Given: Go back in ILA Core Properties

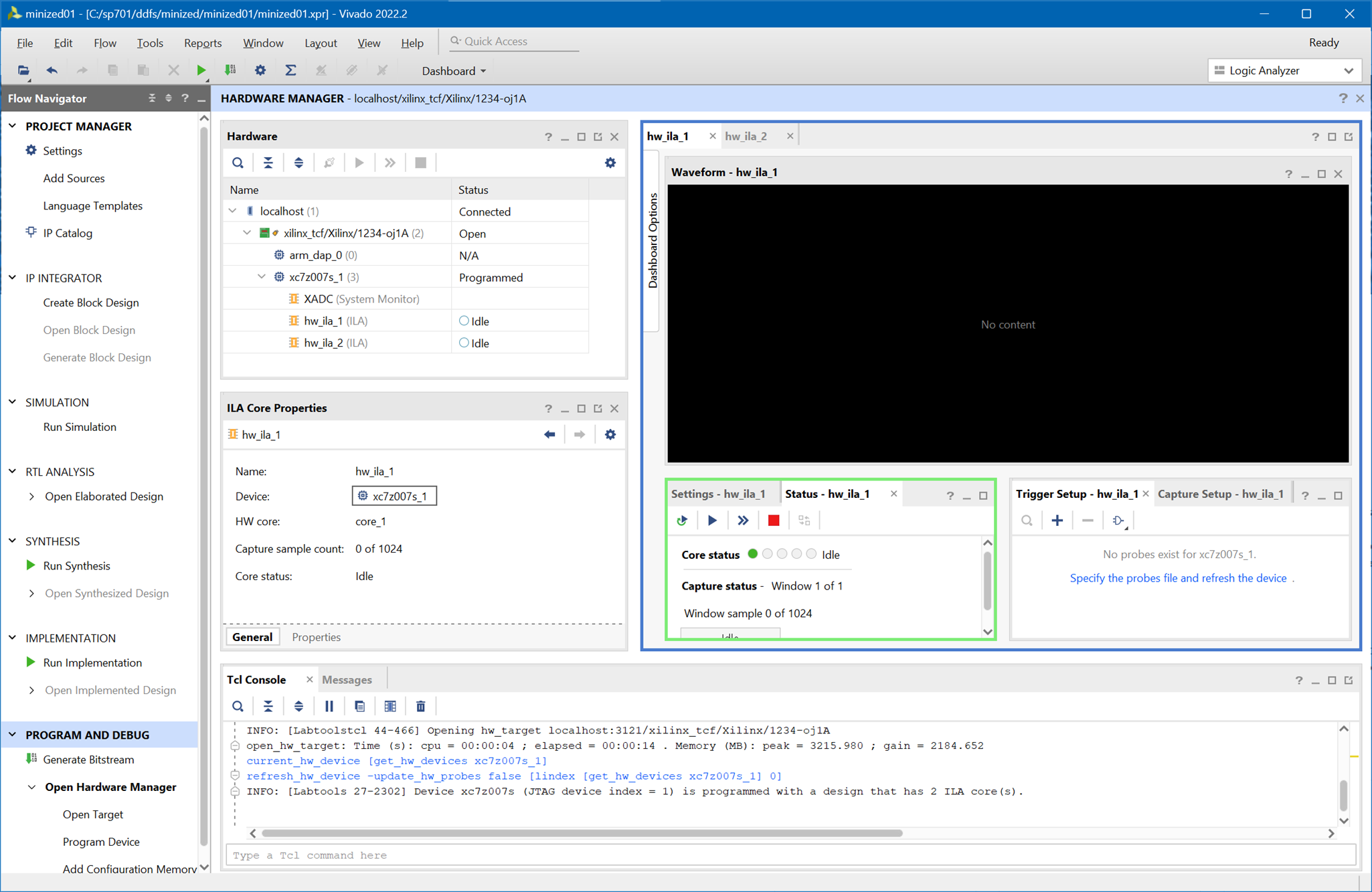Looking at the screenshot, I should click(549, 435).
